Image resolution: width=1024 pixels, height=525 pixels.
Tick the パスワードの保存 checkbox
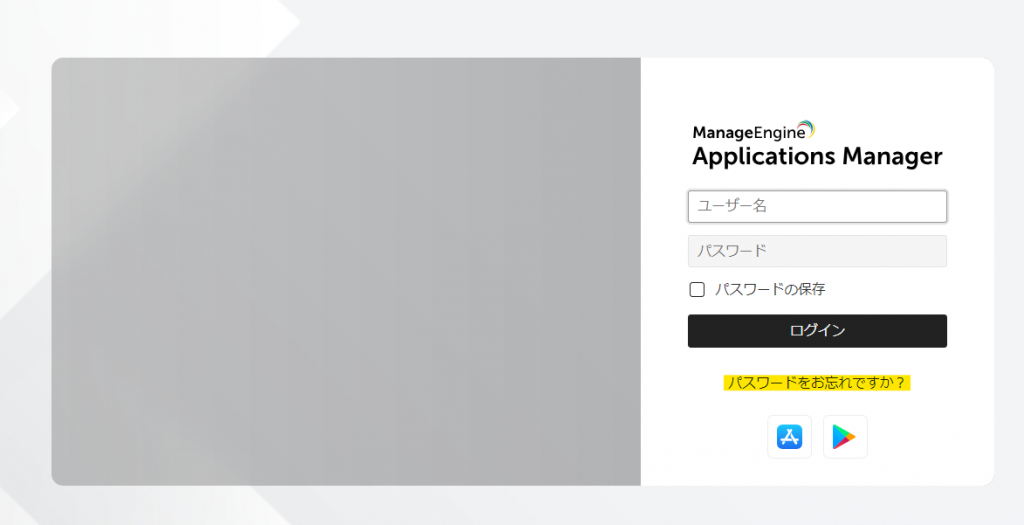pos(697,289)
